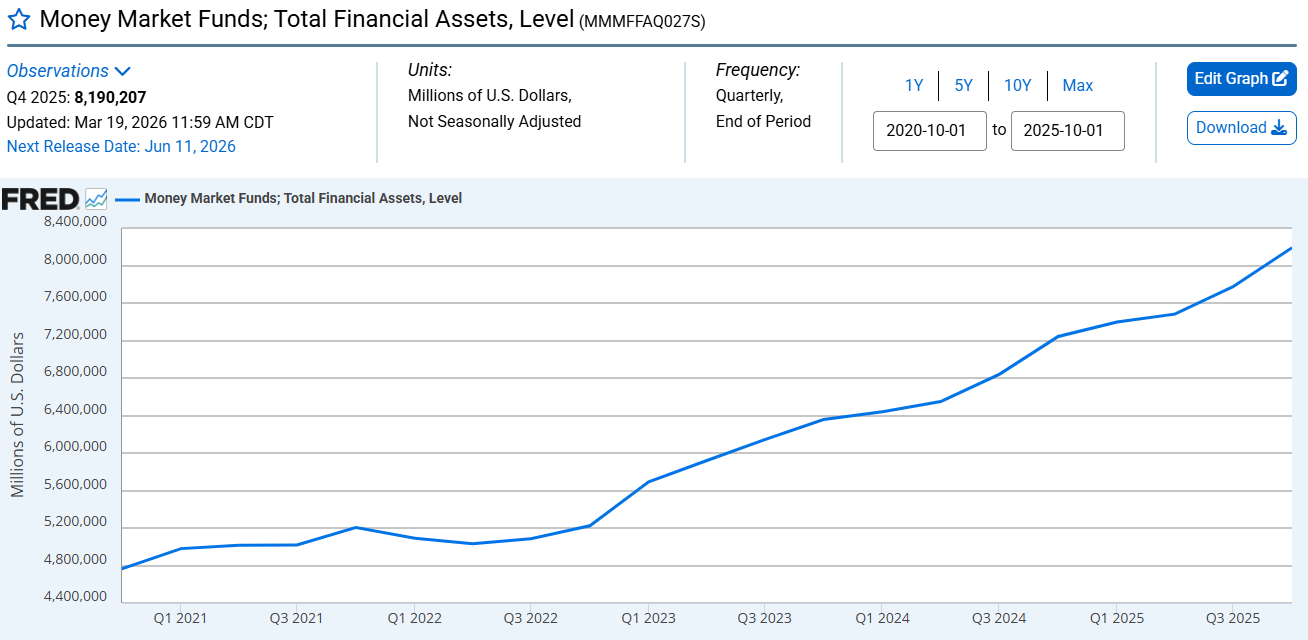
Task: Click the FRED logo chart icon
Action: click(x=97, y=197)
